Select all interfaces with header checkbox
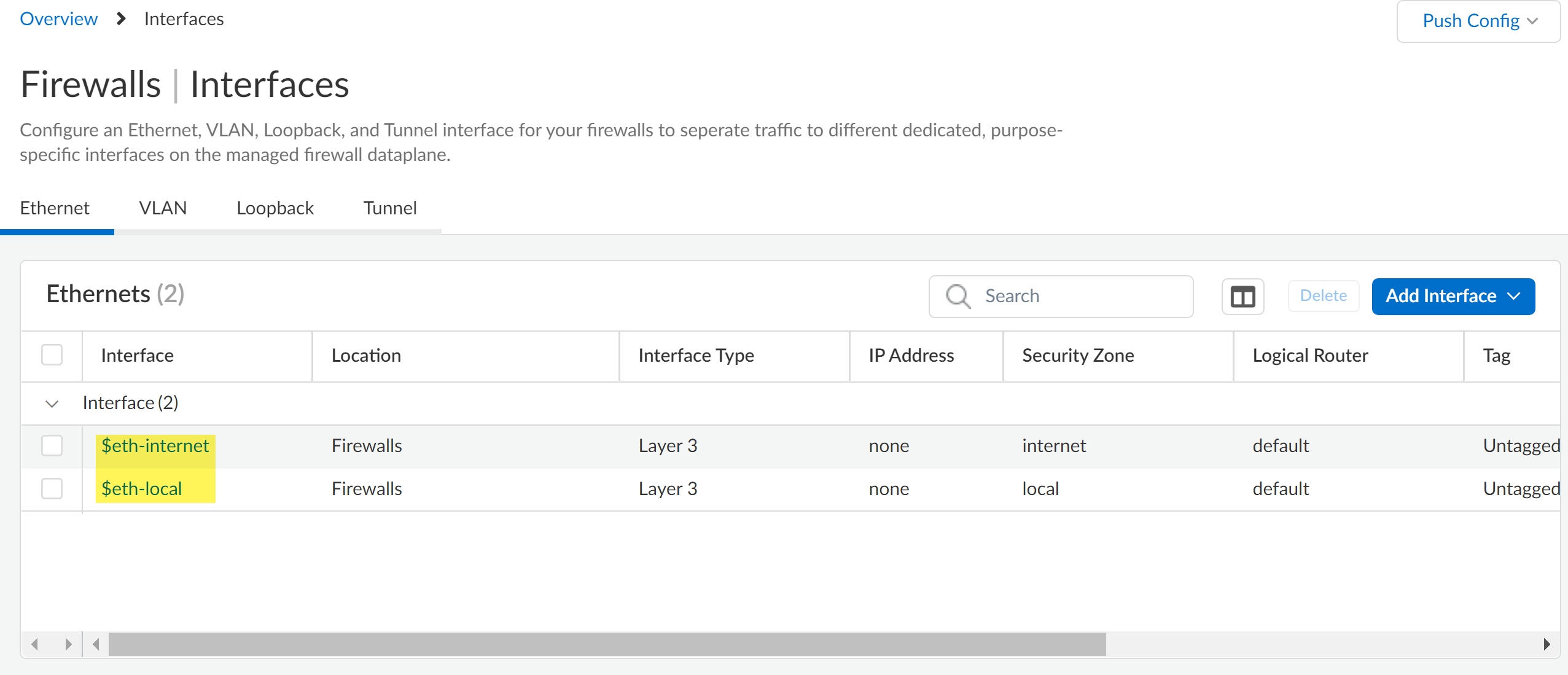This screenshot has height=675, width=1568. click(x=52, y=355)
